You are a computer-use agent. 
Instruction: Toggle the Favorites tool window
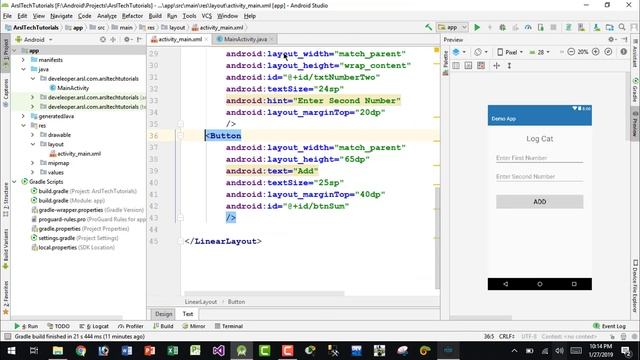[x=5, y=298]
